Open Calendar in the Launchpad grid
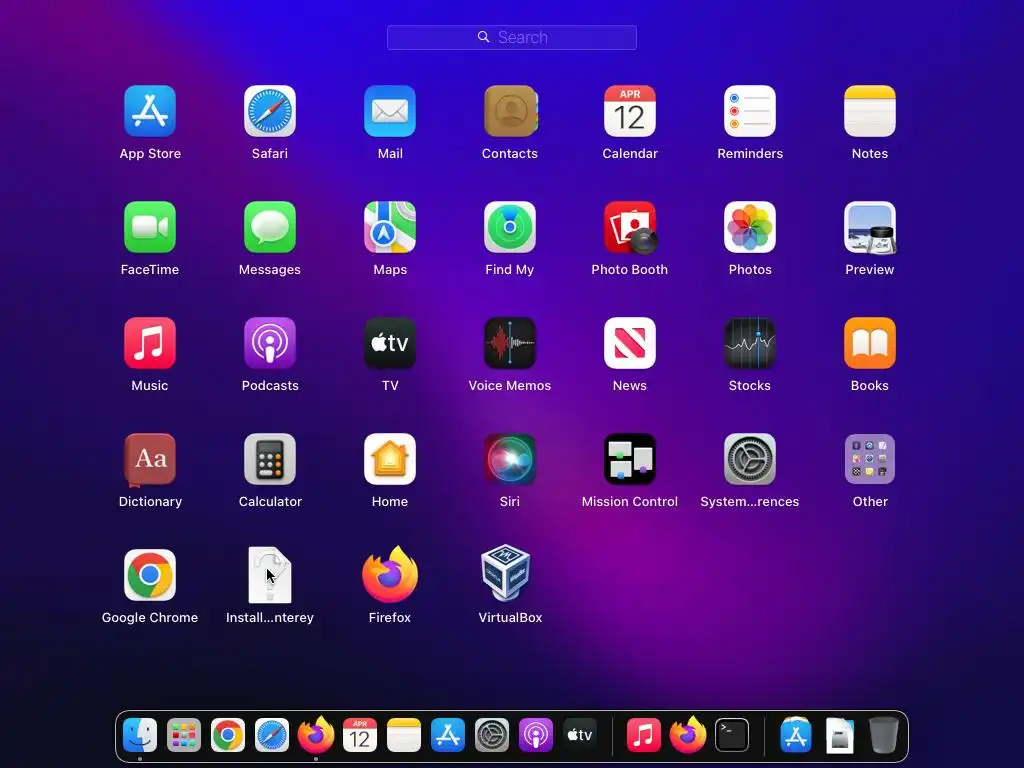This screenshot has width=1024, height=768. coord(630,111)
